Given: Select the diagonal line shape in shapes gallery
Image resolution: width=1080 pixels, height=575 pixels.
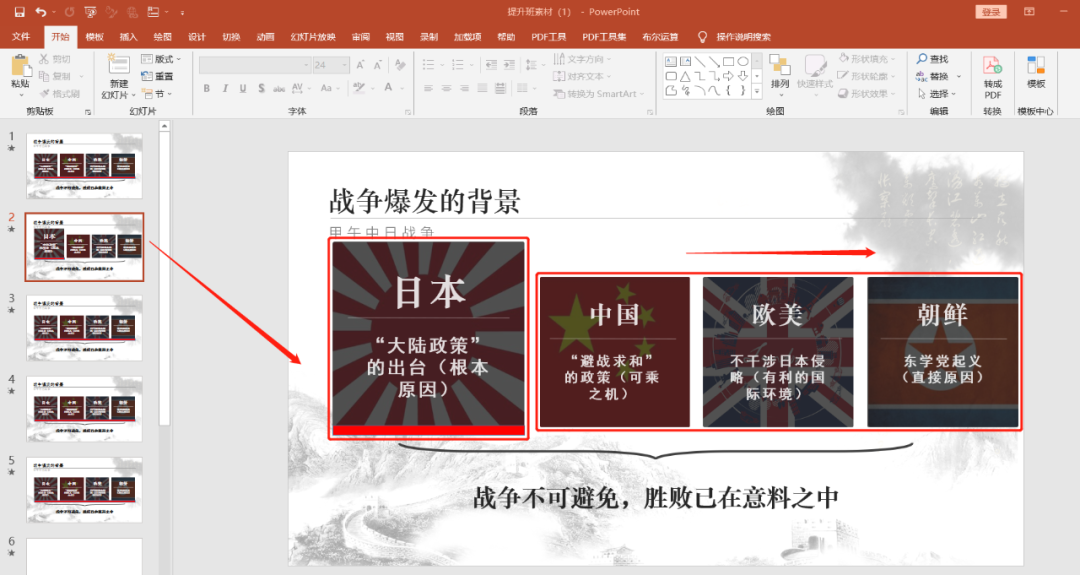Looking at the screenshot, I should (x=699, y=62).
